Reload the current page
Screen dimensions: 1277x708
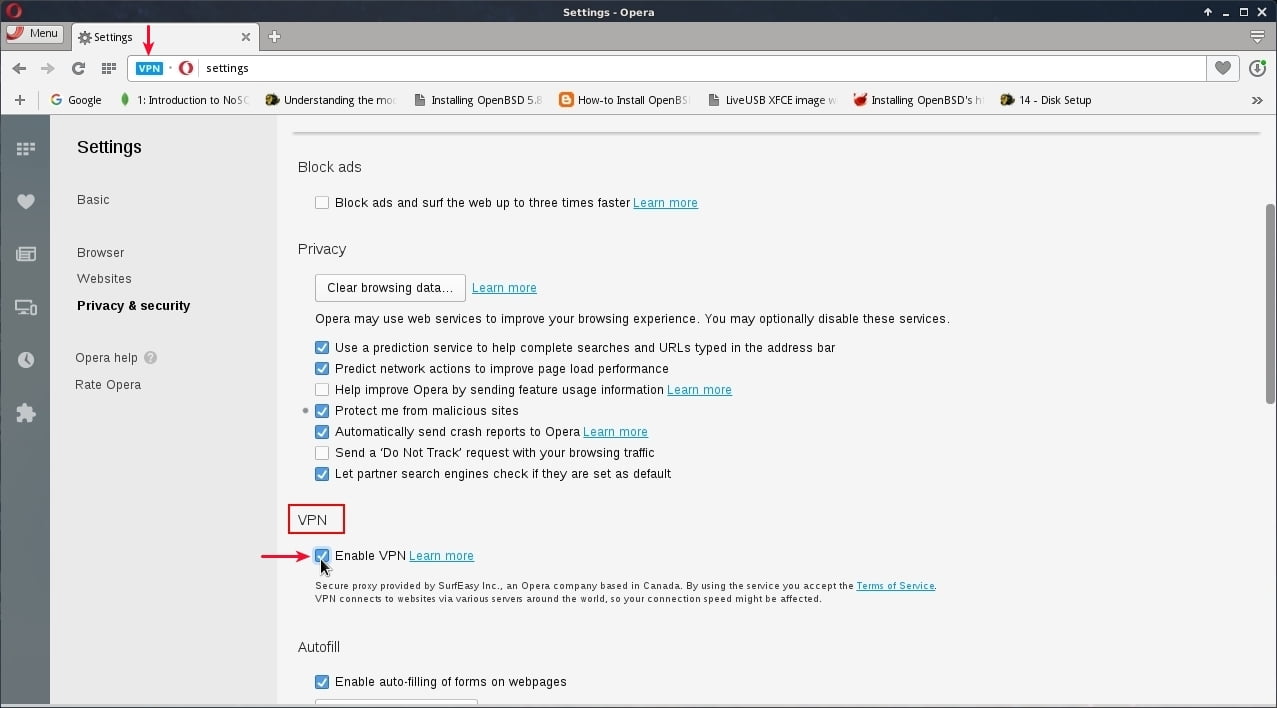pos(78,68)
